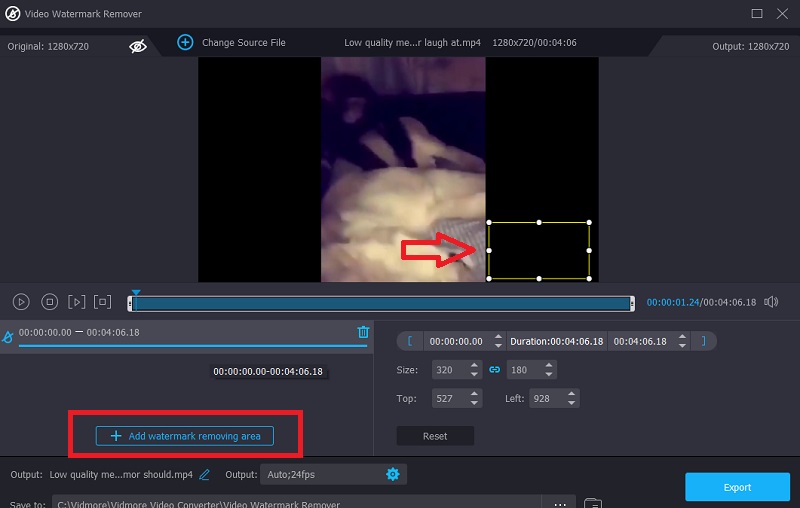Open output settings gear icon
Screen dimensions: 800x508
393,474
